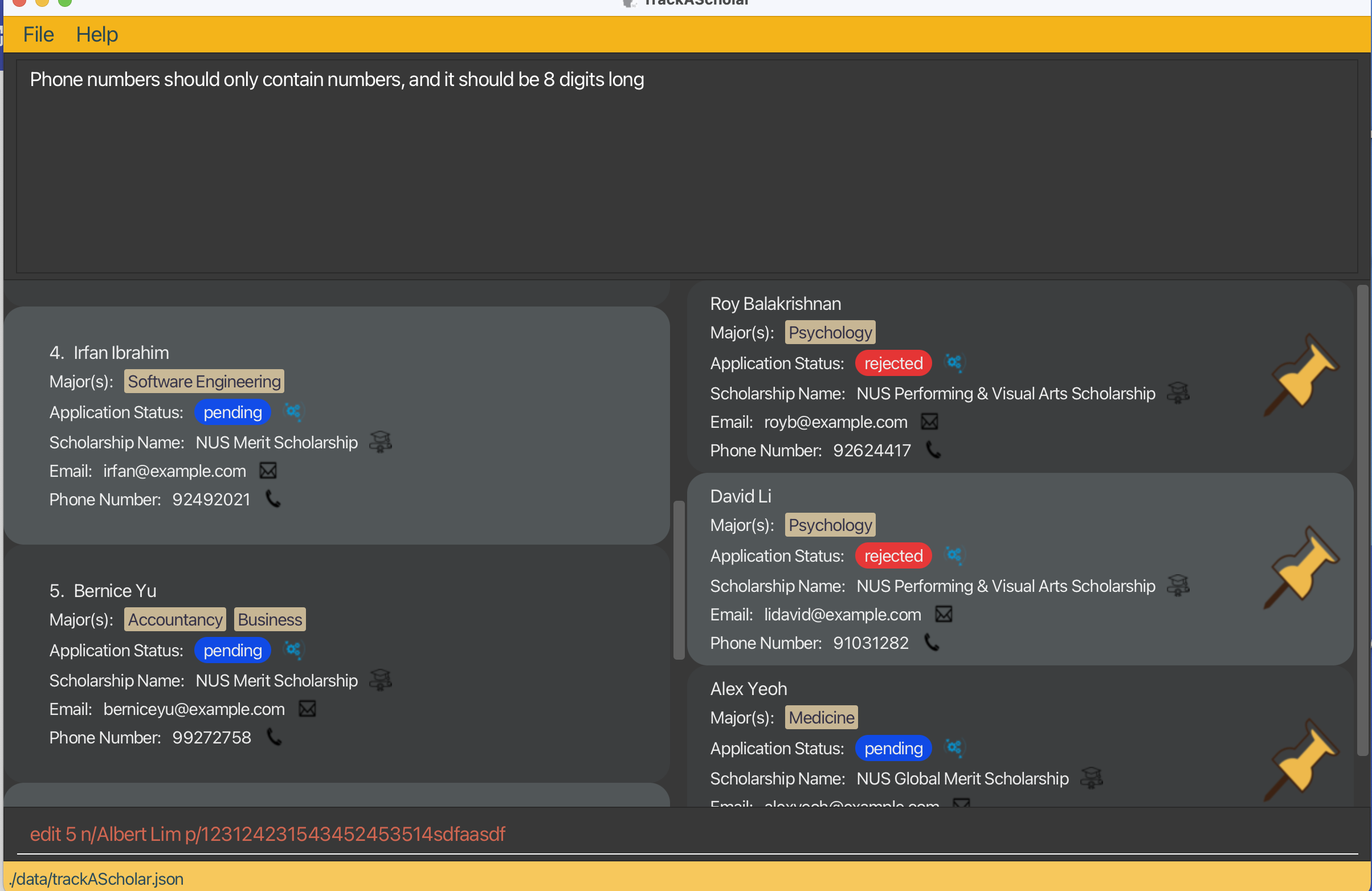Open the File menu
The width and height of the screenshot is (1372, 891).
(x=38, y=35)
